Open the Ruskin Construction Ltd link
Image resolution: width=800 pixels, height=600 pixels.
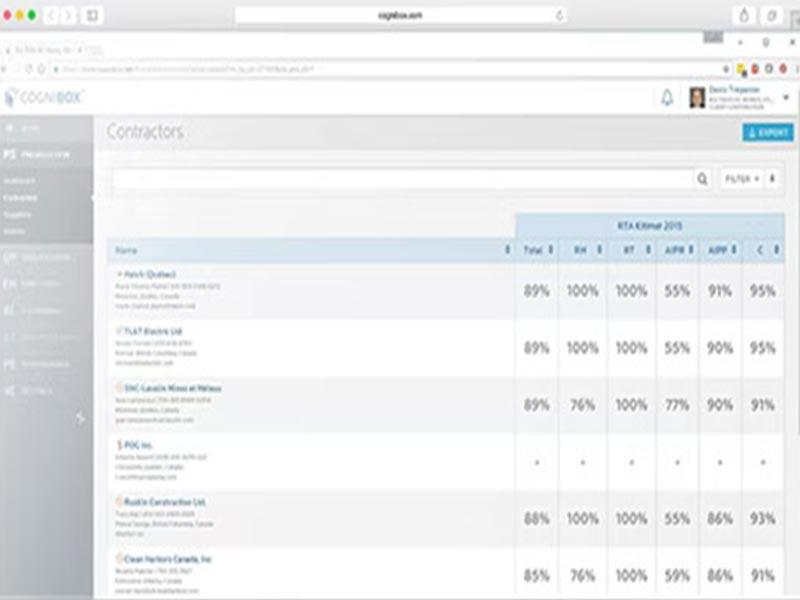tap(164, 502)
